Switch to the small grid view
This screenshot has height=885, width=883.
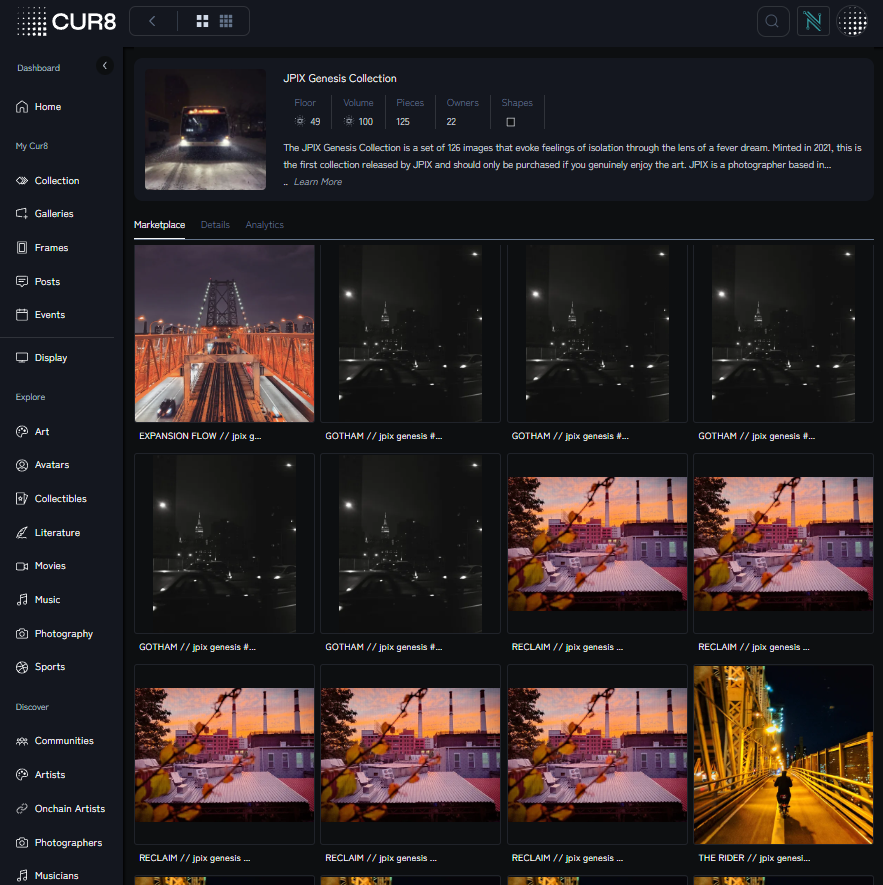[x=226, y=21]
